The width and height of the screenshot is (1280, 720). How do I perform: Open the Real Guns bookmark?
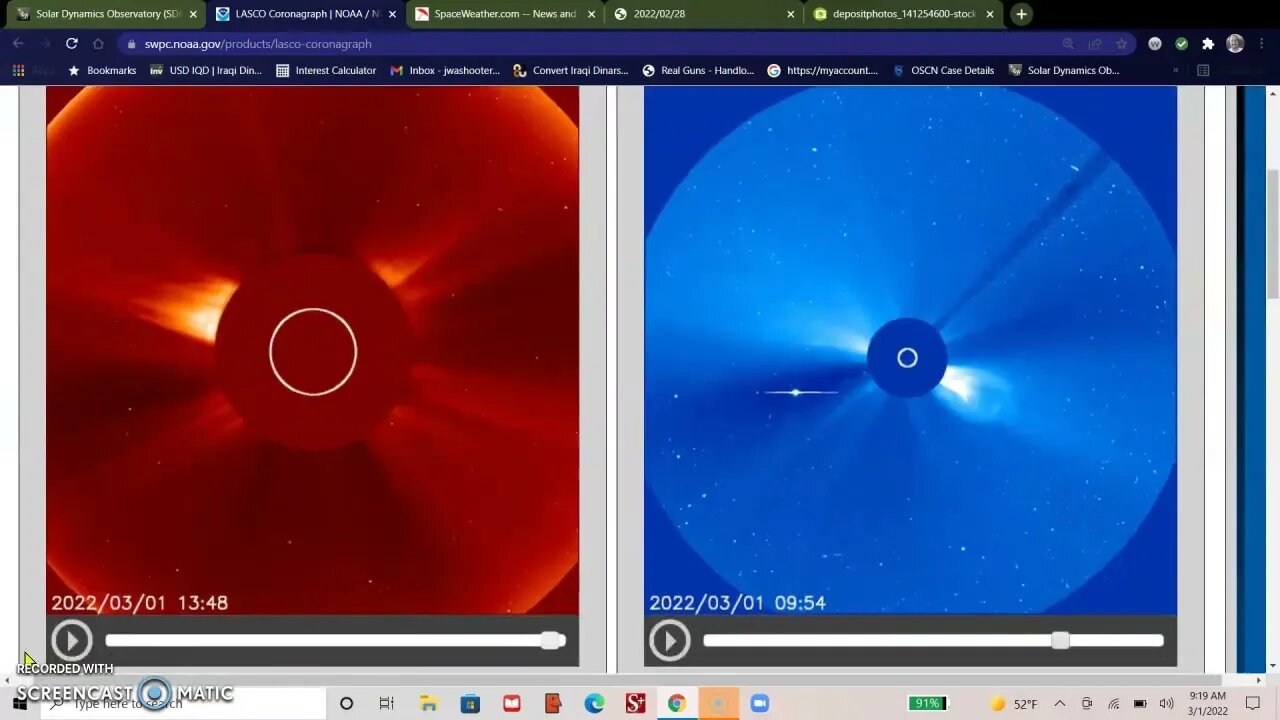pyautogui.click(x=698, y=71)
